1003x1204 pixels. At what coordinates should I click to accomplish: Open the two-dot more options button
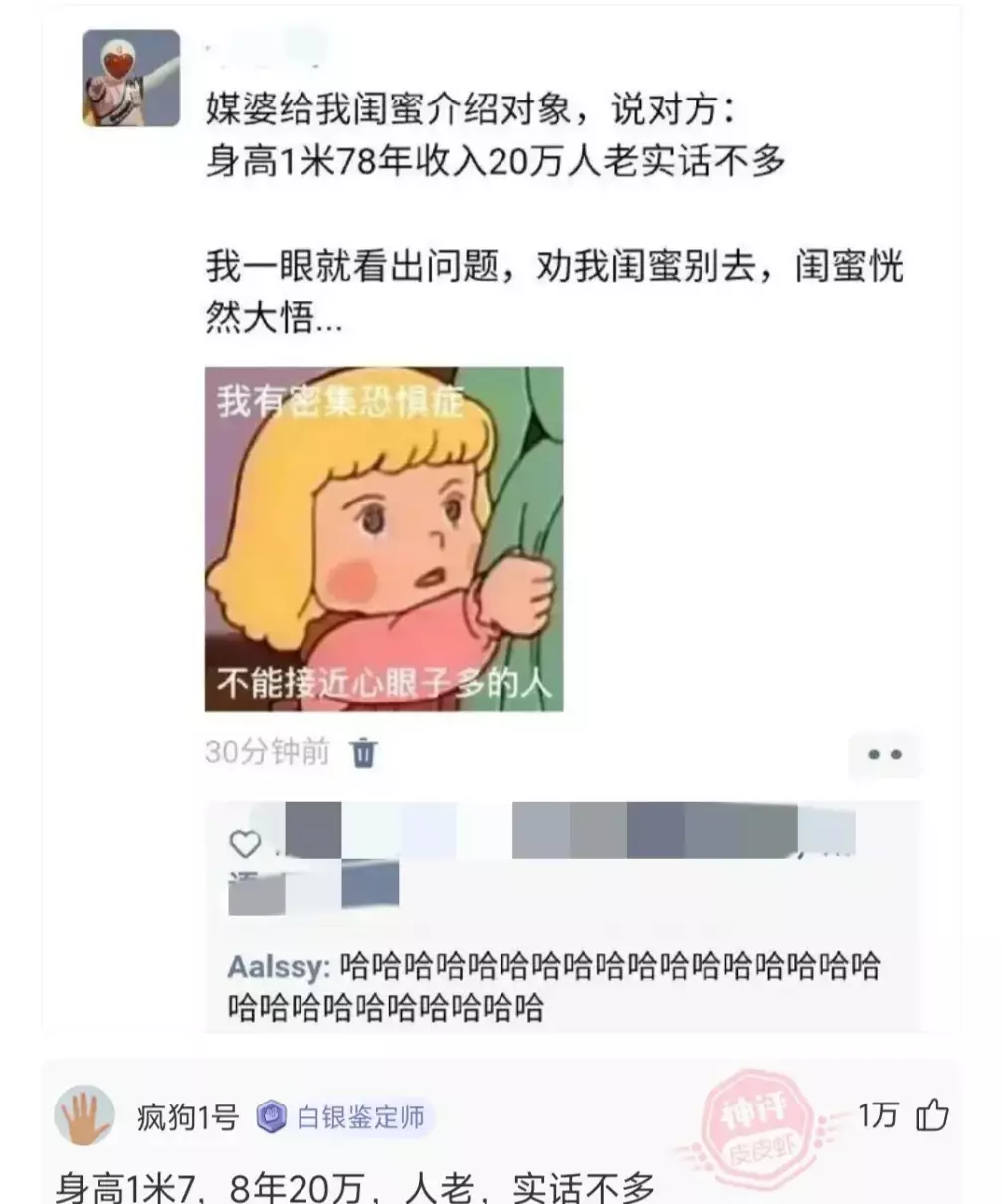click(x=884, y=755)
